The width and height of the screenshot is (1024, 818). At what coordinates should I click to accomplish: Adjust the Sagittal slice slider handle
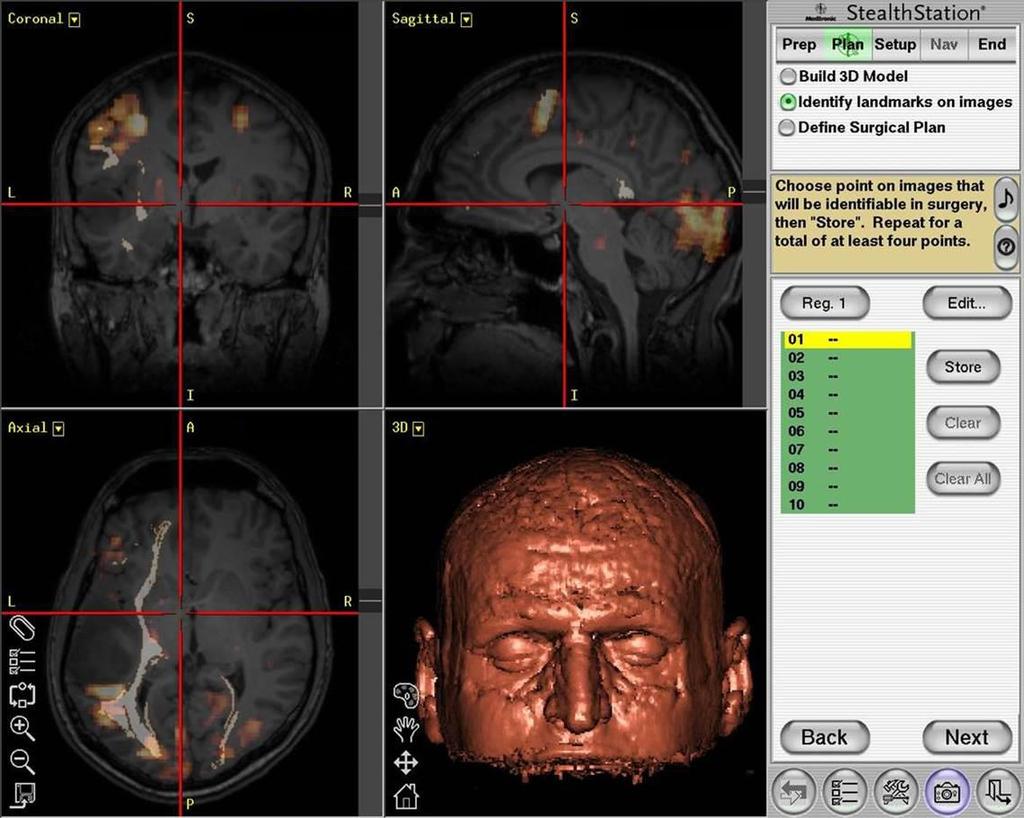(x=754, y=192)
